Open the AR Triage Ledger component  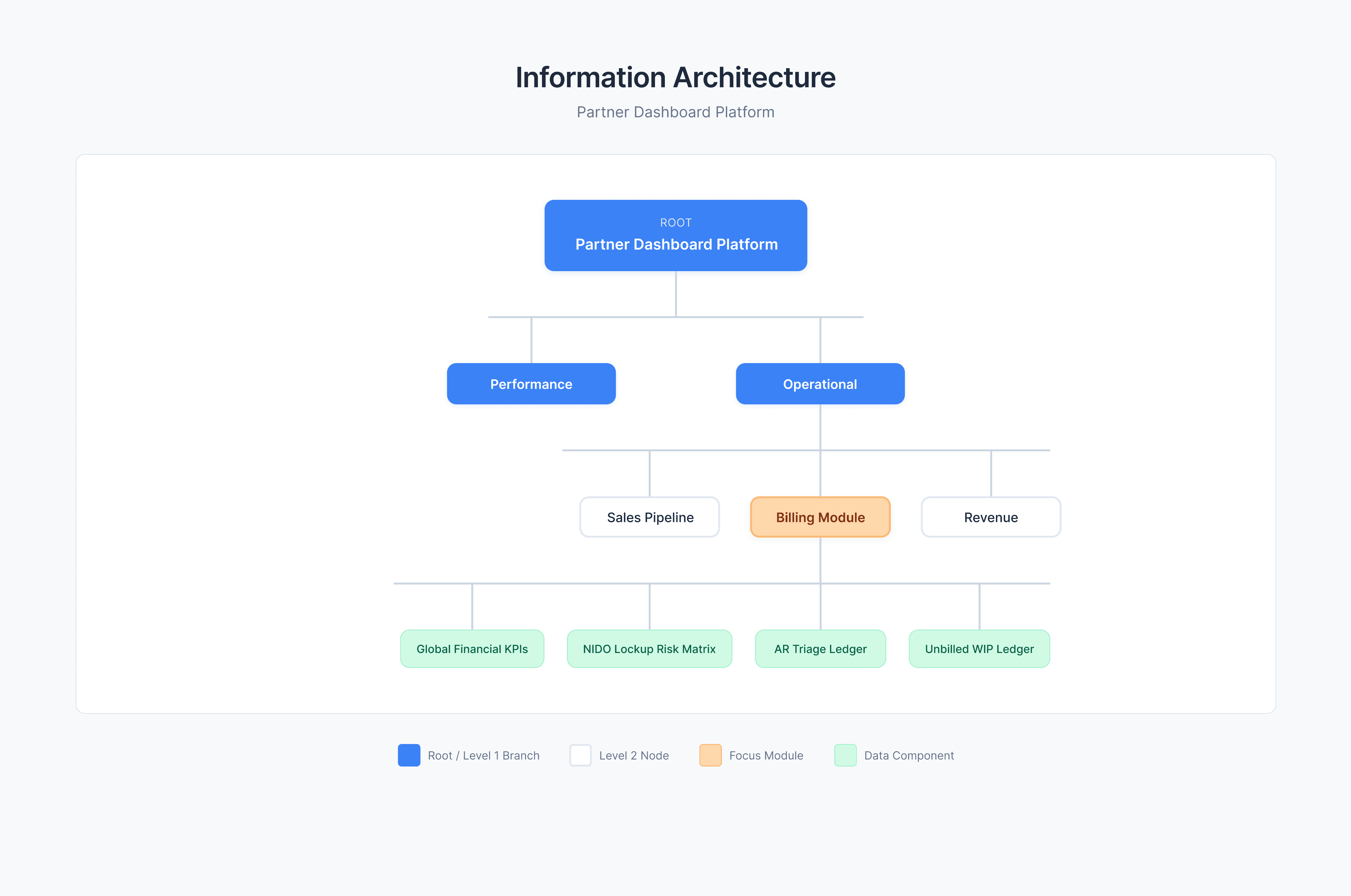click(820, 649)
